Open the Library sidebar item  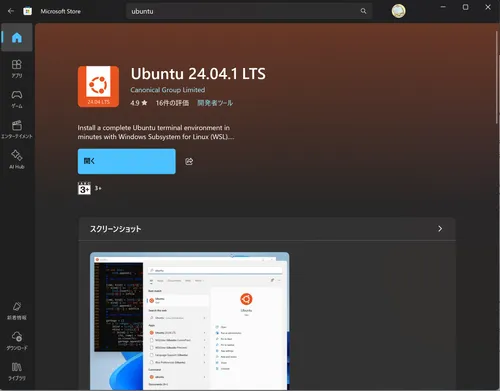point(17,371)
